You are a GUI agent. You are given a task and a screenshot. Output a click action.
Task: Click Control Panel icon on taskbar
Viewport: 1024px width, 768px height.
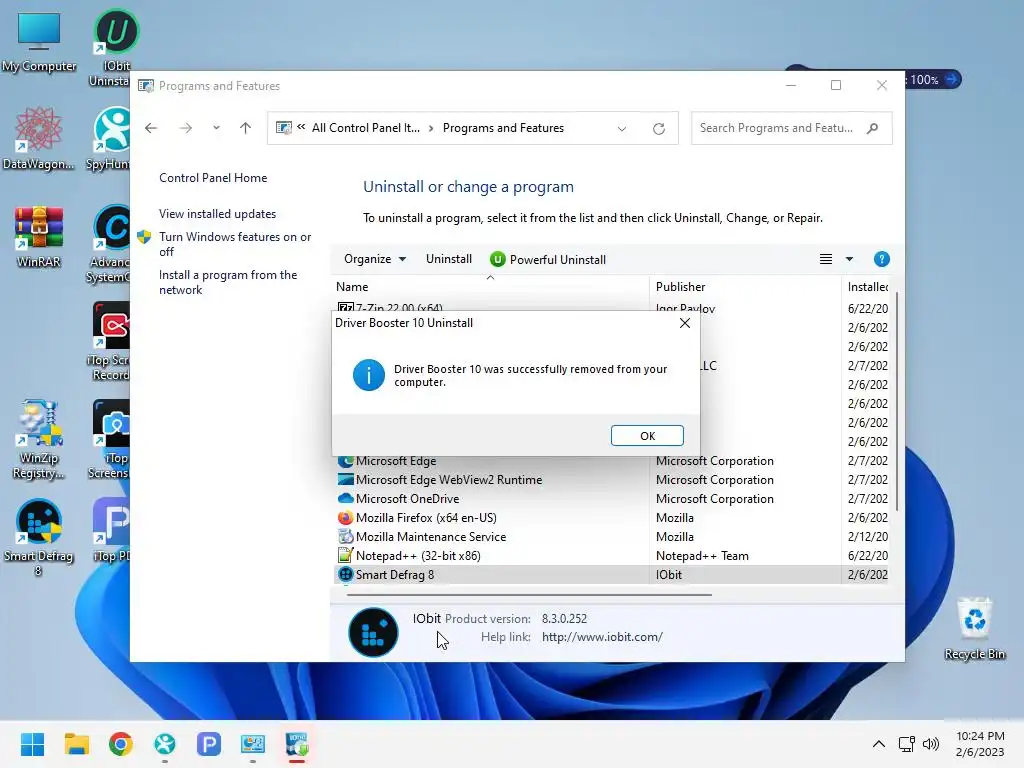[x=253, y=744]
